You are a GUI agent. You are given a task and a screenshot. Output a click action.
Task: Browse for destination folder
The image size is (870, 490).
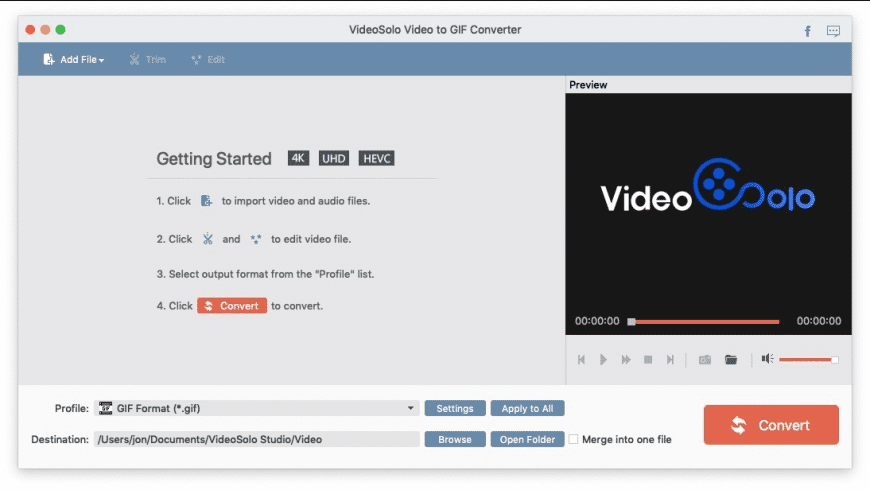pyautogui.click(x=455, y=440)
